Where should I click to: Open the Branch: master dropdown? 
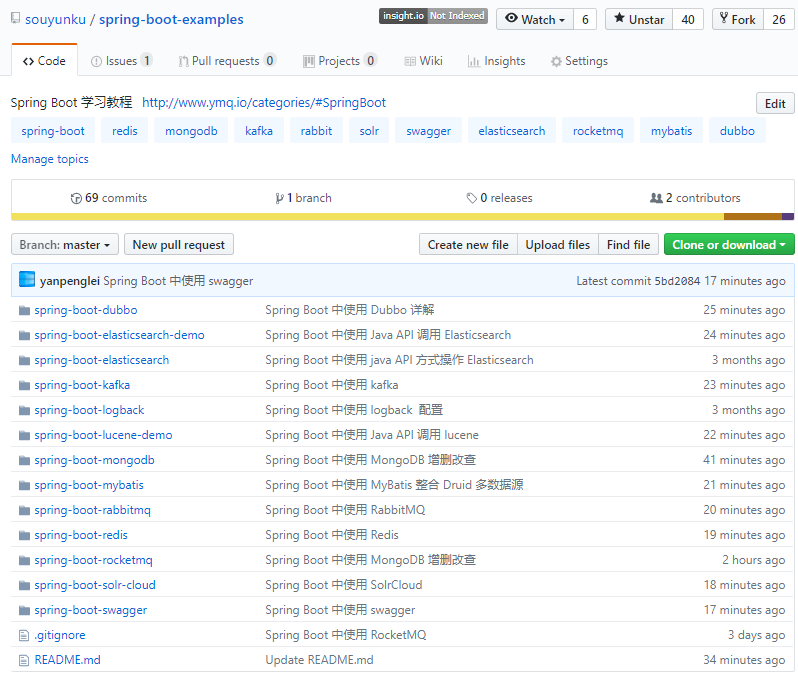[65, 245]
